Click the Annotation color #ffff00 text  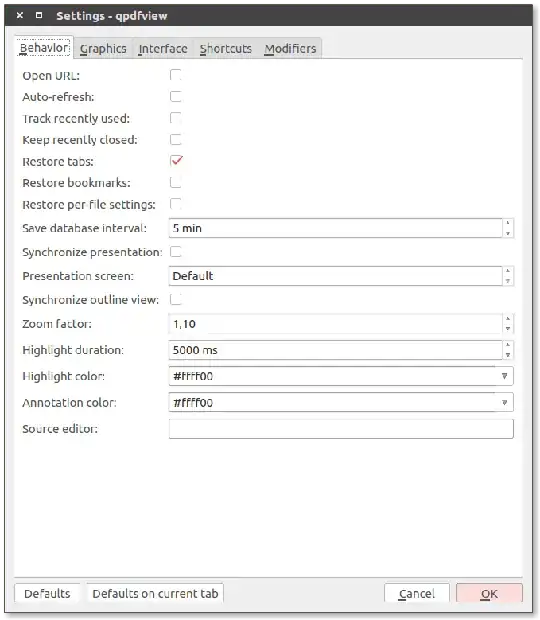(193, 403)
